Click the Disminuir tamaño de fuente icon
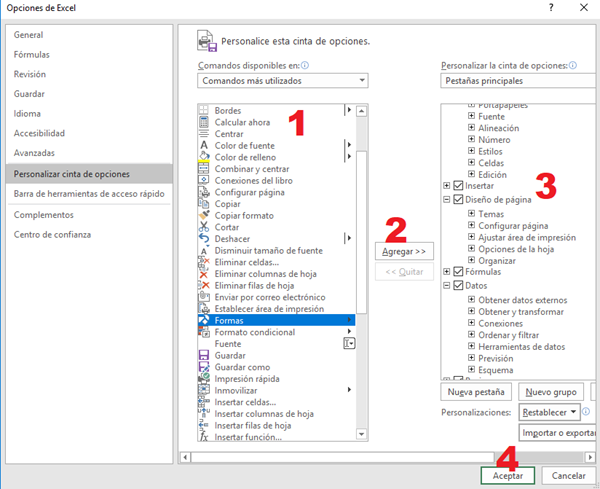 [x=204, y=251]
